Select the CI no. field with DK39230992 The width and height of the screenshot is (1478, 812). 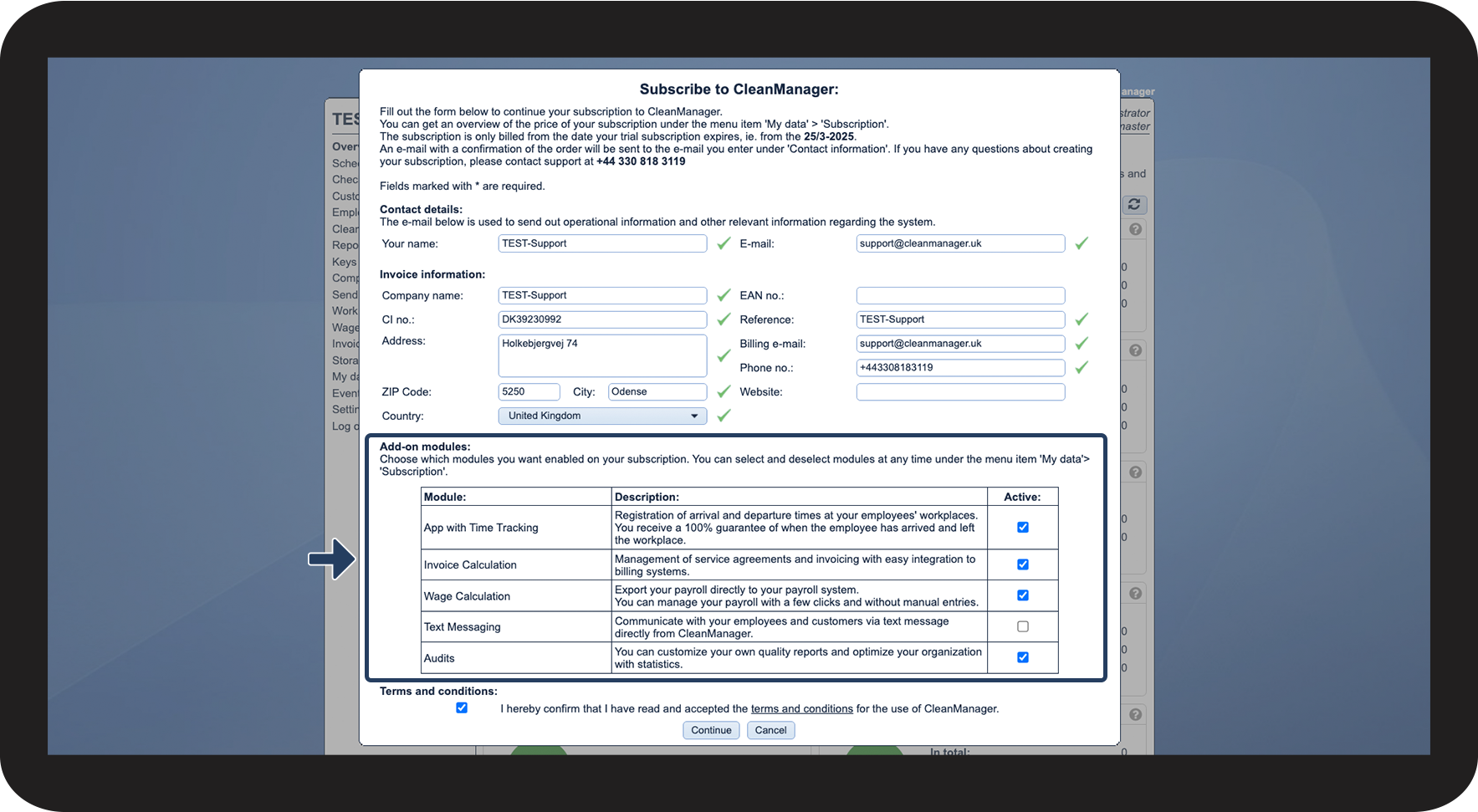tap(602, 319)
